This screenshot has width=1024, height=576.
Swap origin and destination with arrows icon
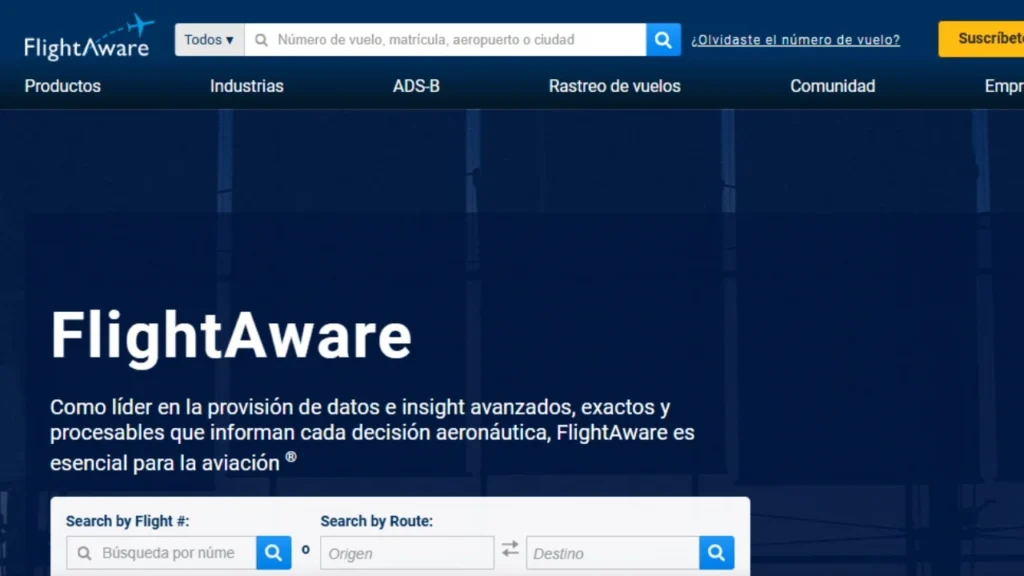tap(510, 549)
